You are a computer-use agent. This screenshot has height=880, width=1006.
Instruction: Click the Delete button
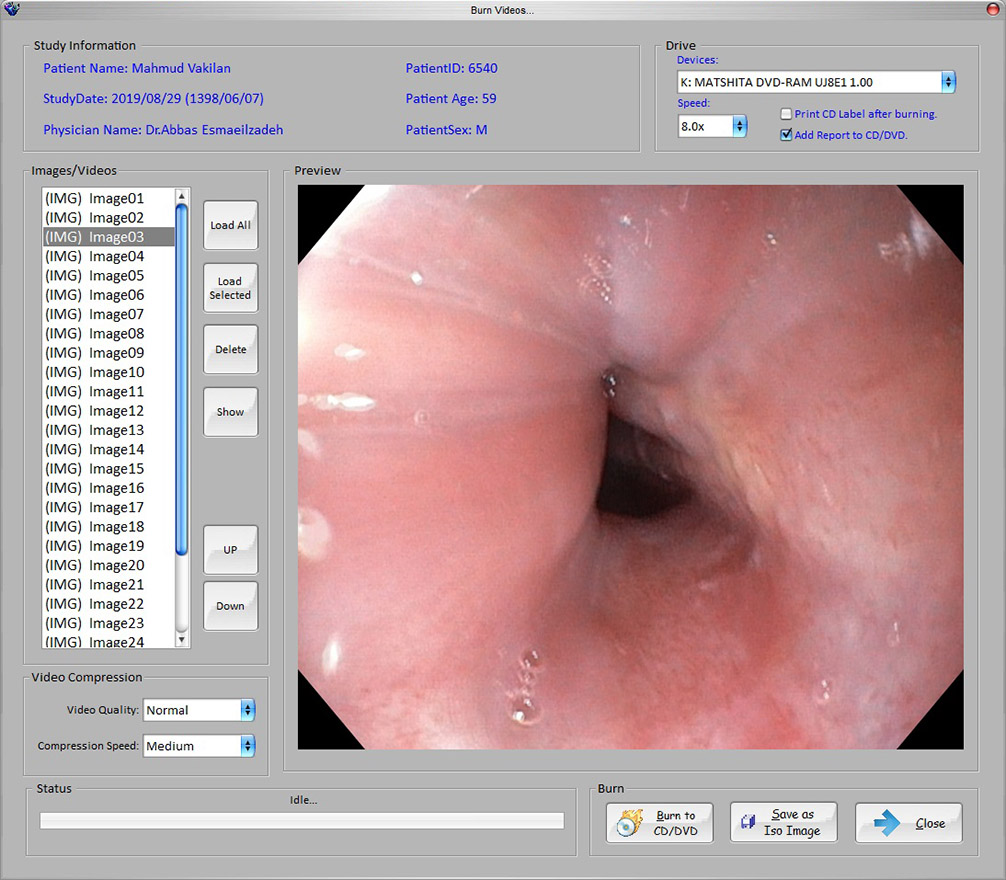(230, 350)
